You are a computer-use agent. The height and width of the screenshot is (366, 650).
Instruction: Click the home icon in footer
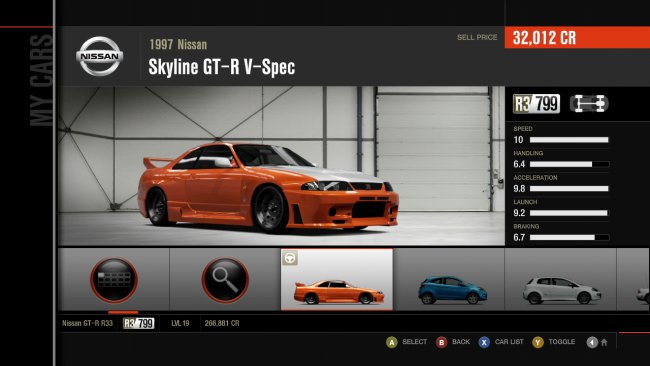click(x=604, y=342)
